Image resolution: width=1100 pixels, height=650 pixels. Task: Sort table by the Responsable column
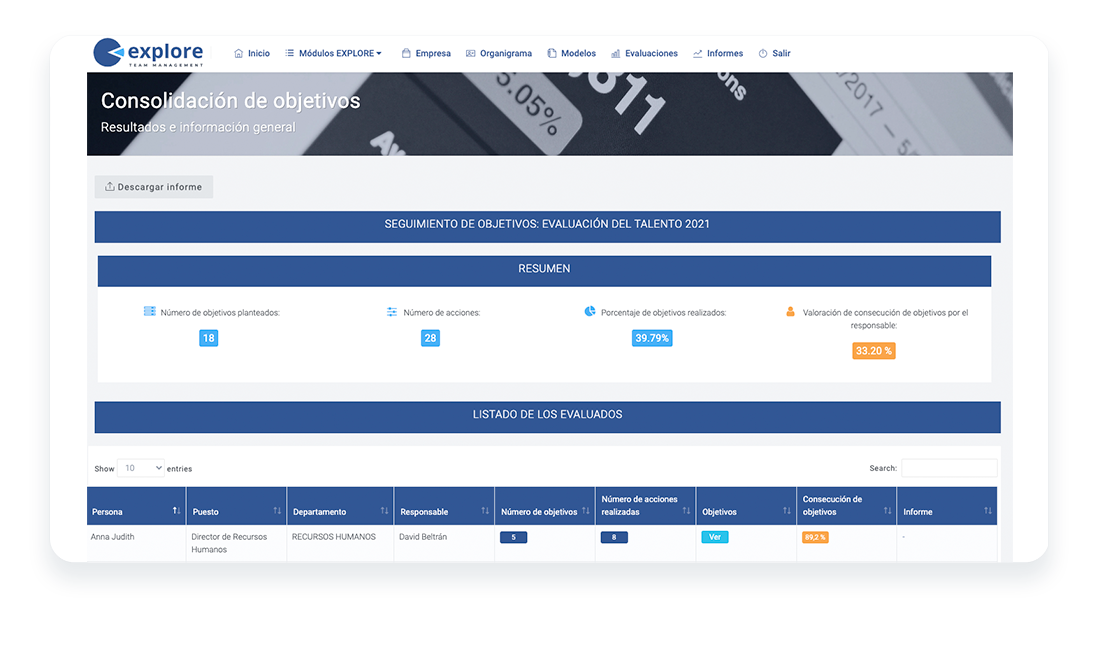pos(444,506)
